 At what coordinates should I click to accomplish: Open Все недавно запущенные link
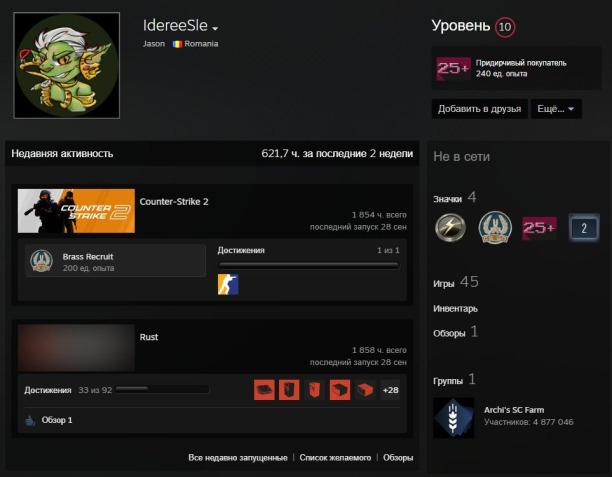pyautogui.click(x=238, y=458)
